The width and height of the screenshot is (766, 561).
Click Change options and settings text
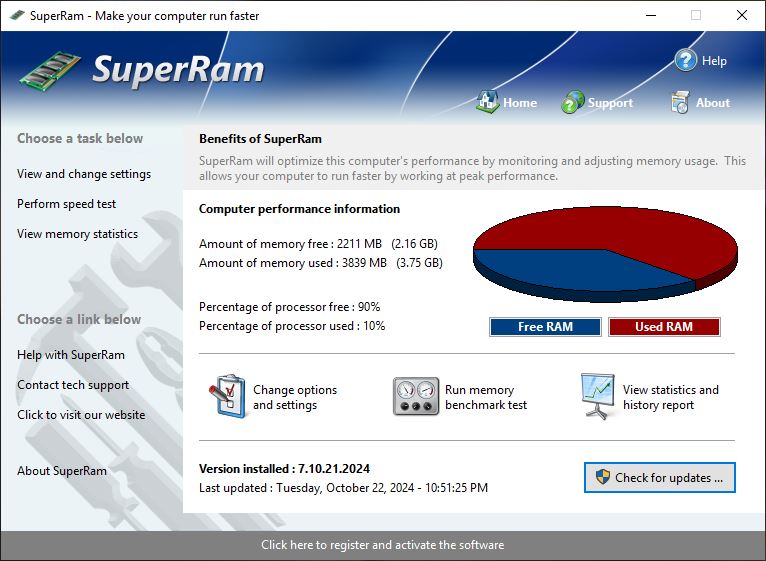[x=295, y=397]
